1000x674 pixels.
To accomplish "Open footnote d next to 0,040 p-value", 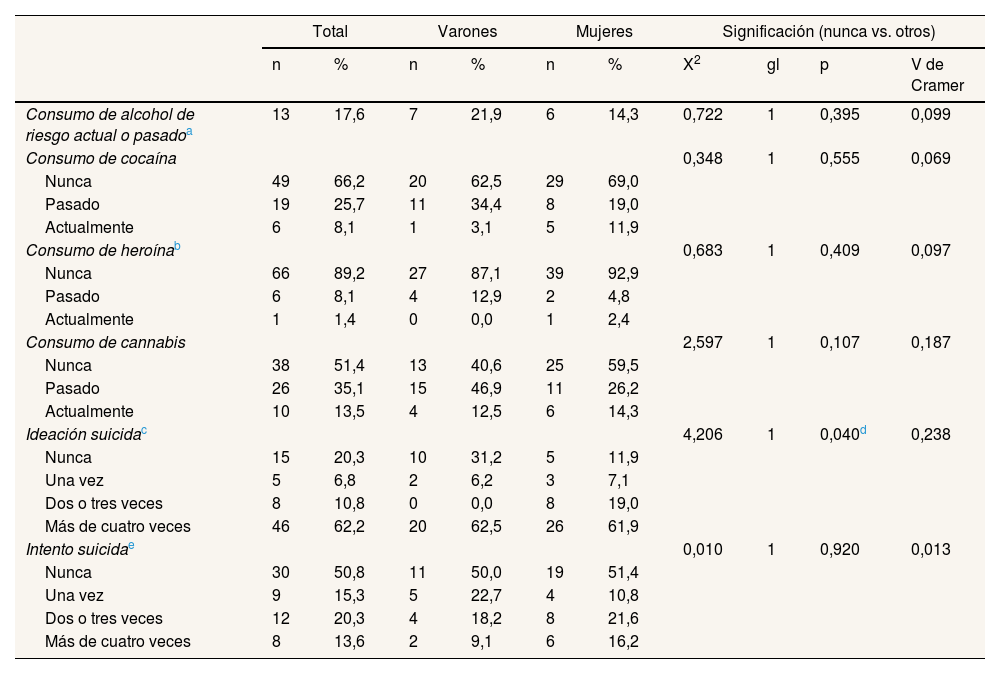I will 866,431.
